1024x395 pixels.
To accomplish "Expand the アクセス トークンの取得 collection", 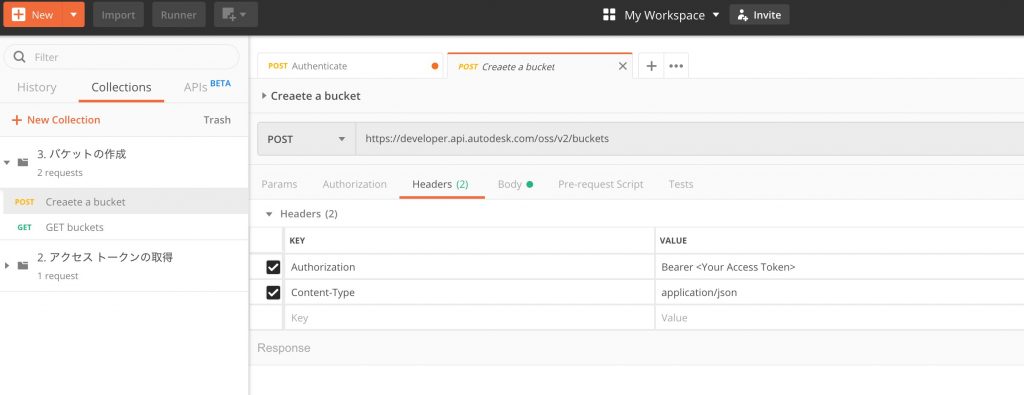I will coord(7,265).
